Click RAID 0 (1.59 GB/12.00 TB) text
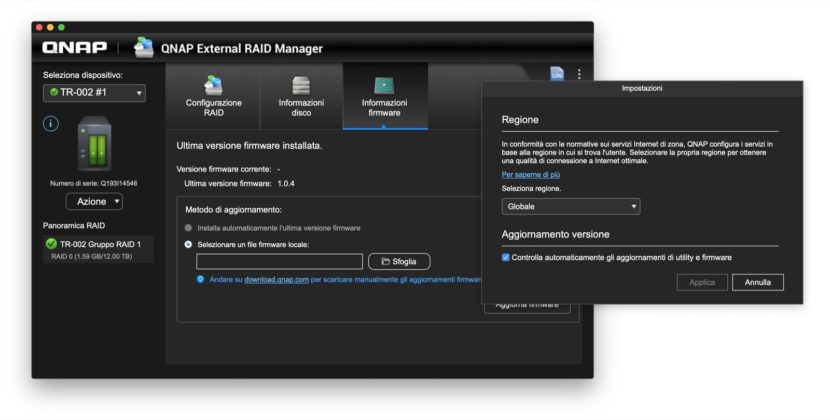The height and width of the screenshot is (420, 830). point(91,256)
